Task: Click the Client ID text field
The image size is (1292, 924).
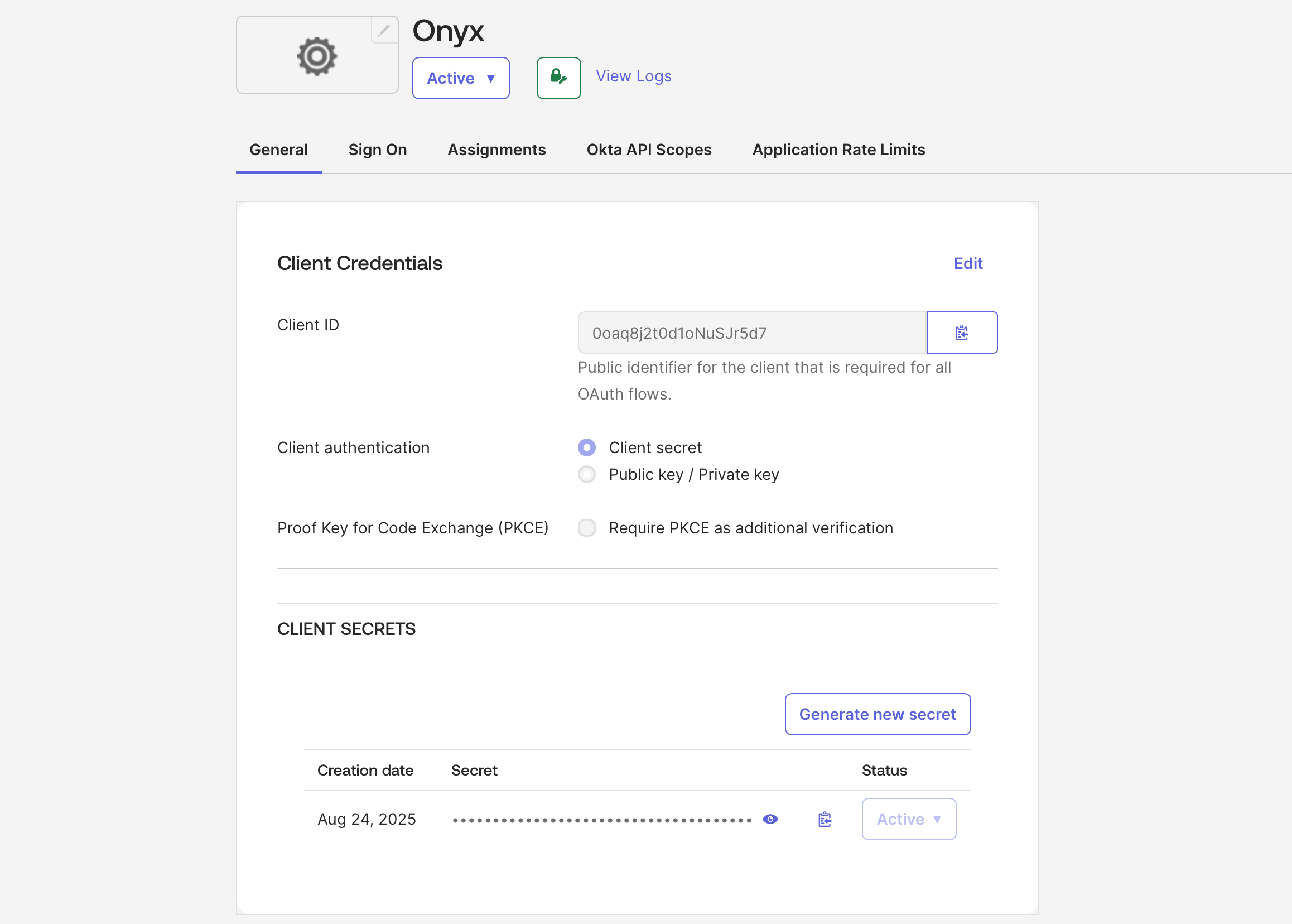Action: [751, 333]
